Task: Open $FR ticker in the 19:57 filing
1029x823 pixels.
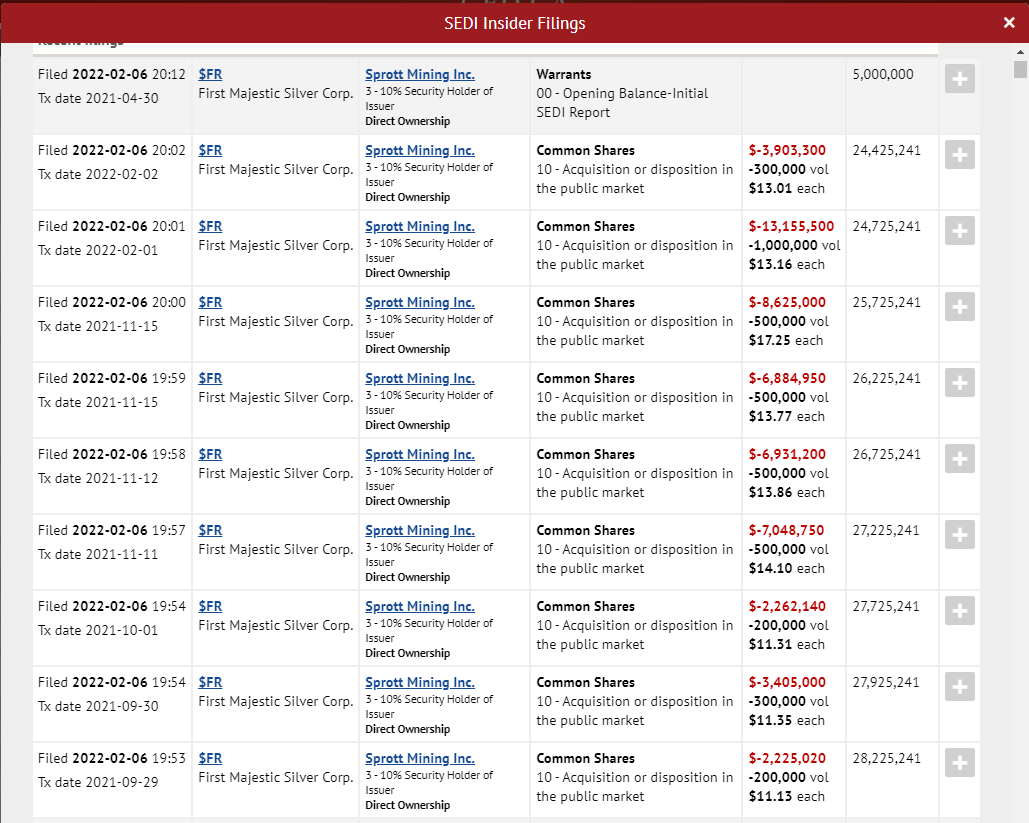Action: (x=210, y=530)
